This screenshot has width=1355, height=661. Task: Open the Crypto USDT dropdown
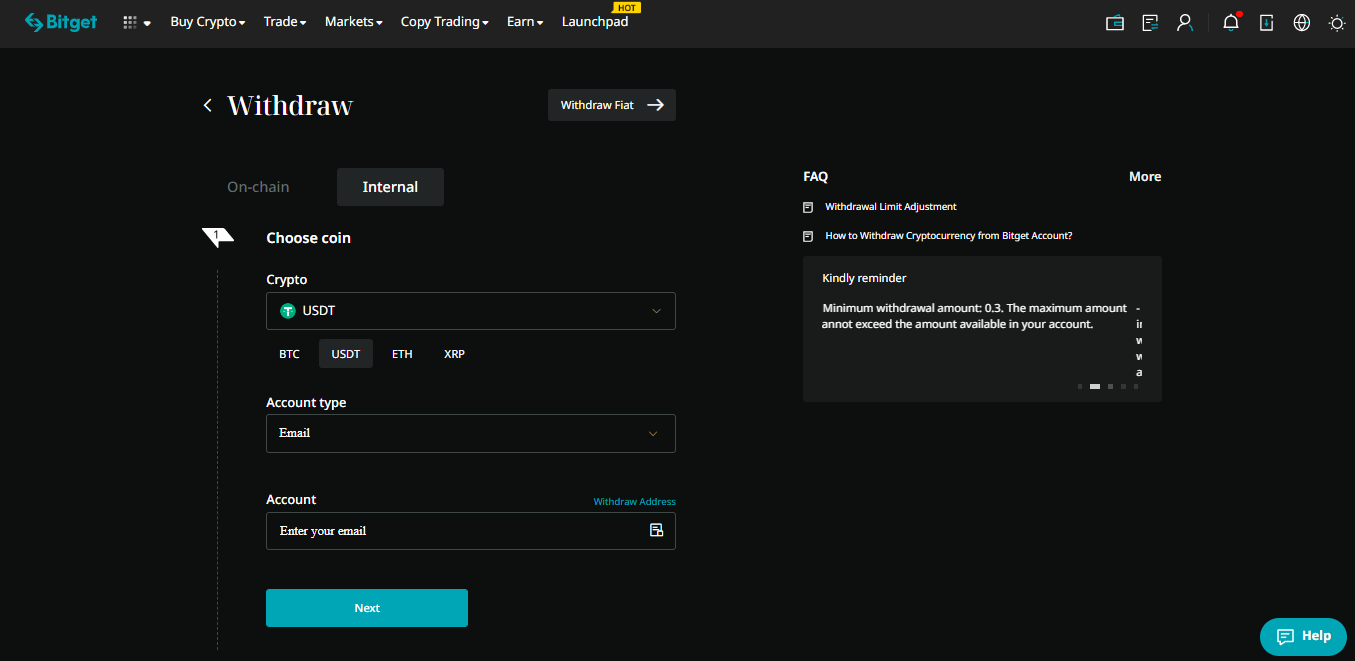471,311
